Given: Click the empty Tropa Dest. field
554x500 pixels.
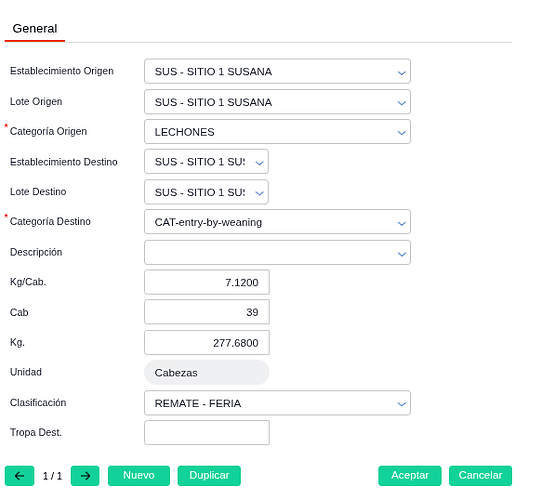Looking at the screenshot, I should 207,433.
